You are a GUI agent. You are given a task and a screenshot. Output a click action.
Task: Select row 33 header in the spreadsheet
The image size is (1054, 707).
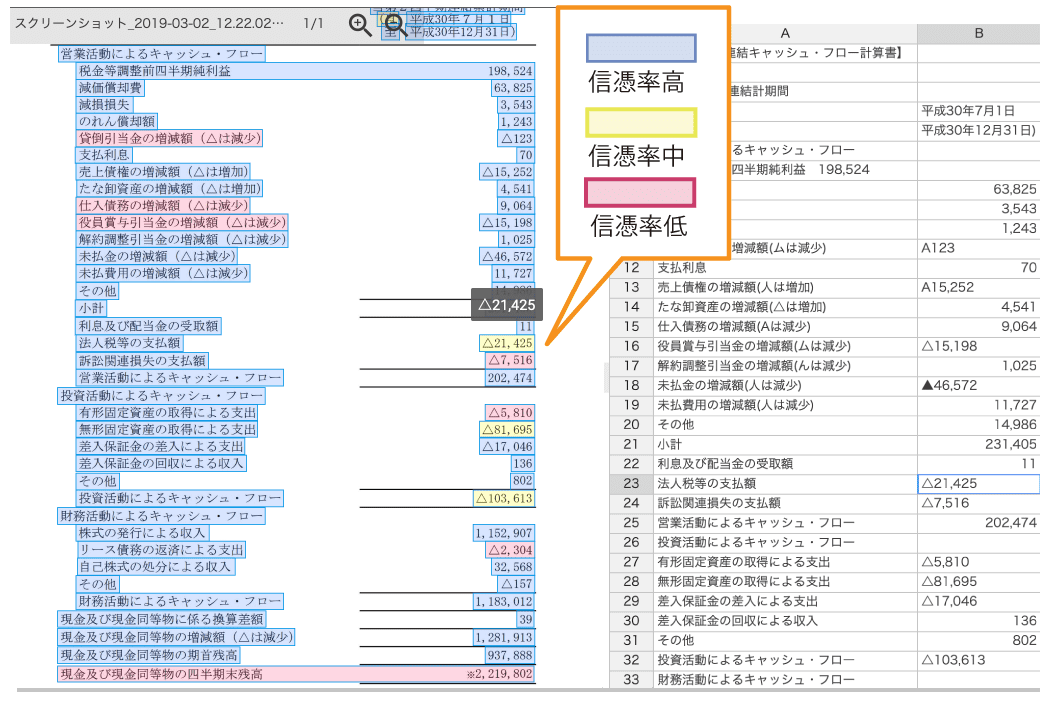tap(631, 679)
